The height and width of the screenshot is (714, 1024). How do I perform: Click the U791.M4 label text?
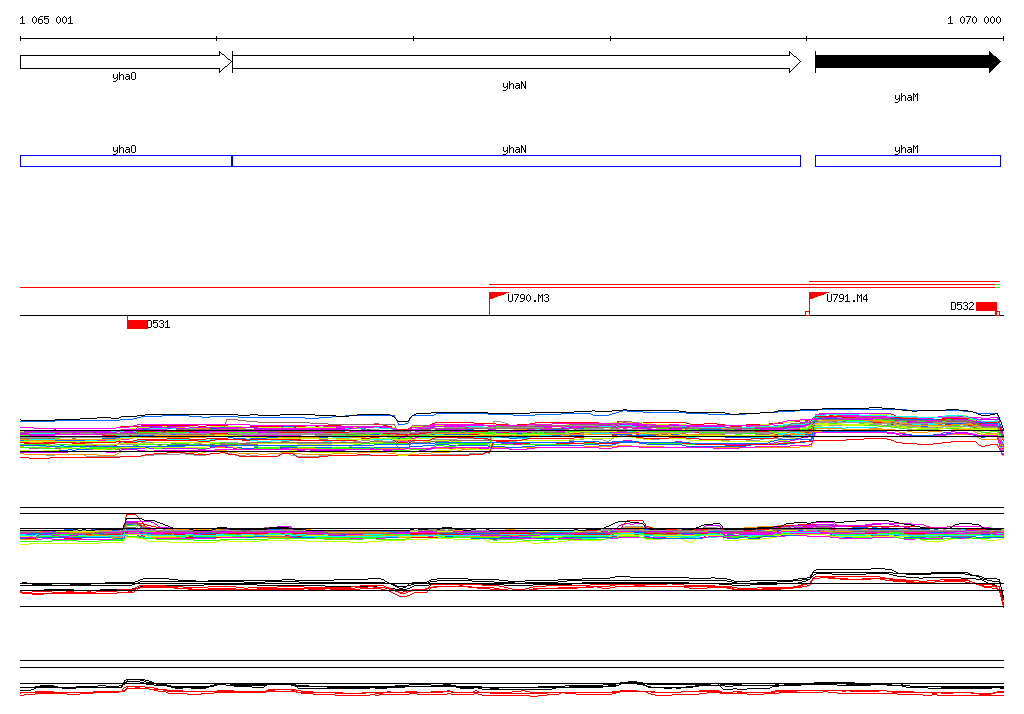847,299
